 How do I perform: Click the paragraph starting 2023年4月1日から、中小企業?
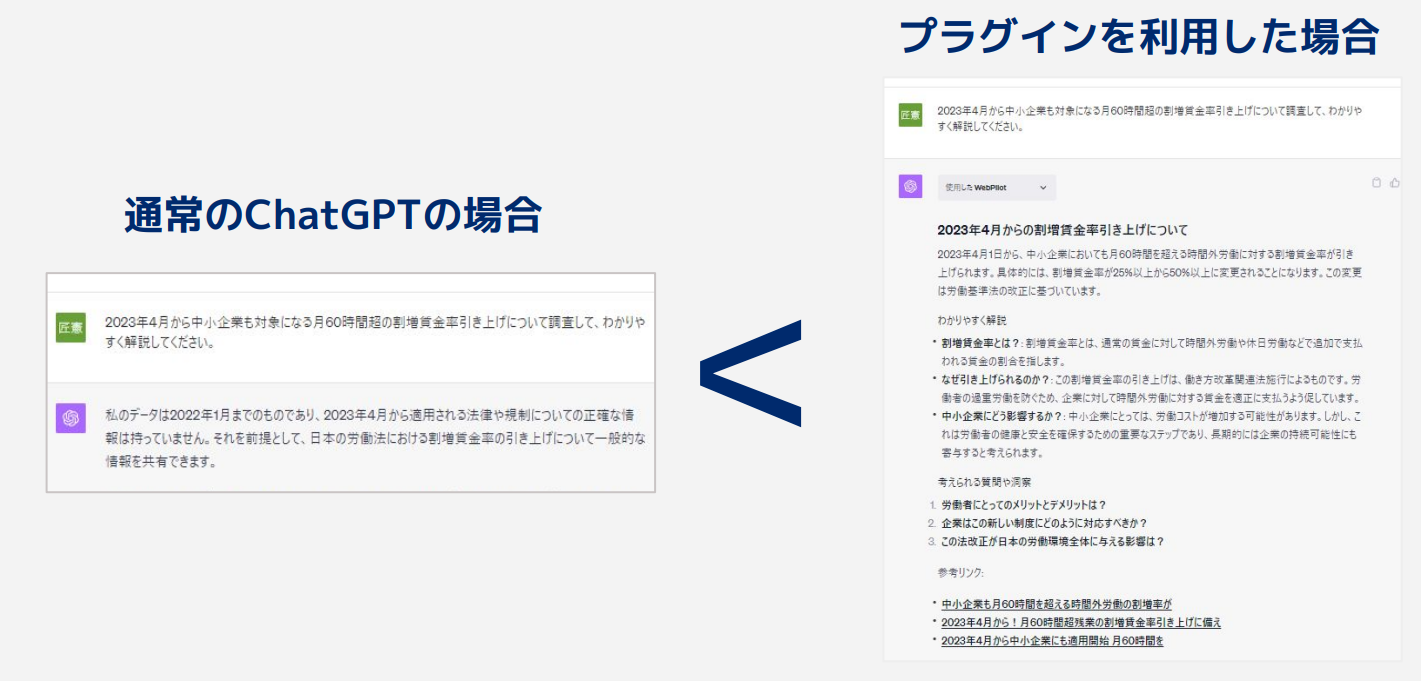[x=1149, y=273]
